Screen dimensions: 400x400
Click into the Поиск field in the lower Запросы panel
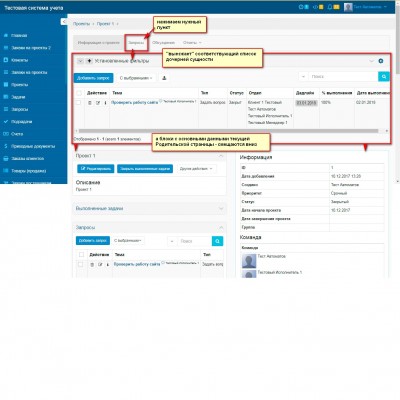click(194, 241)
